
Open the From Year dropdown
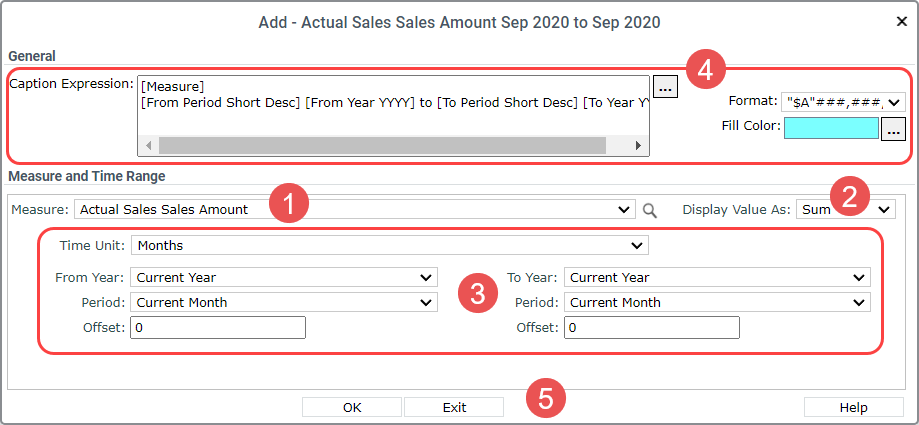[284, 277]
